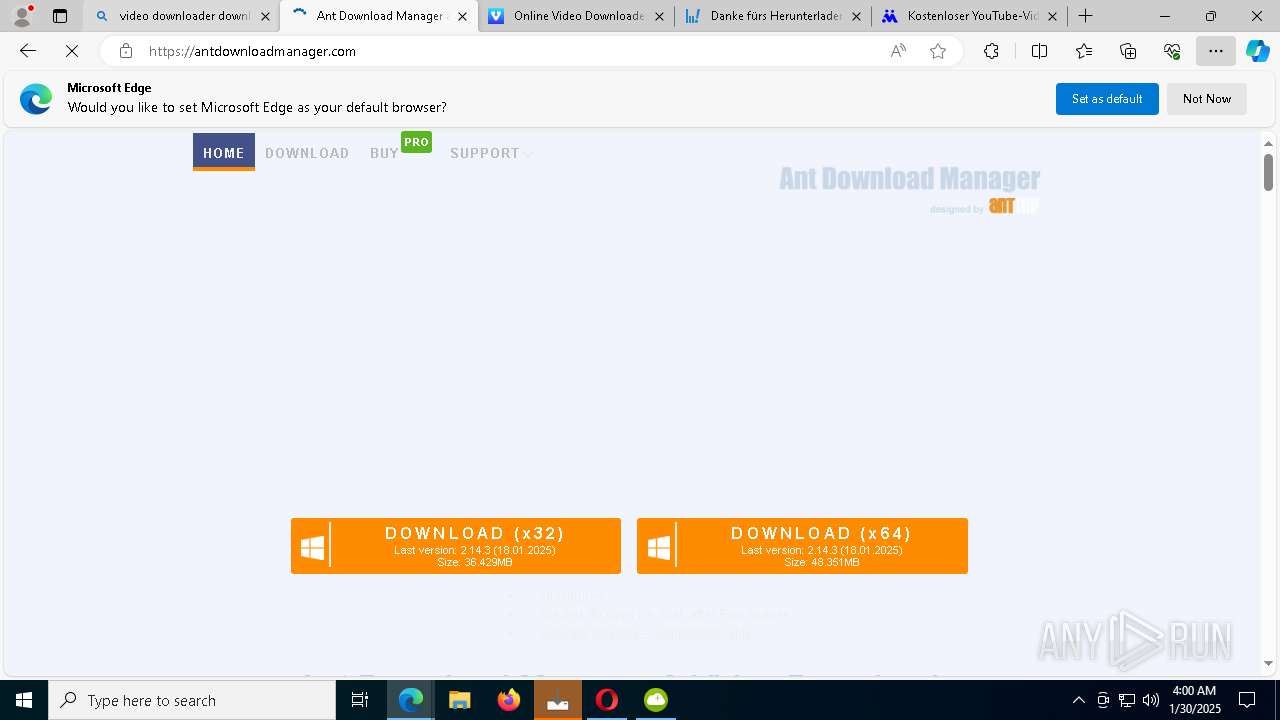Viewport: 1280px width, 720px height.
Task: Open the Windows Start menu
Action: coord(24,700)
